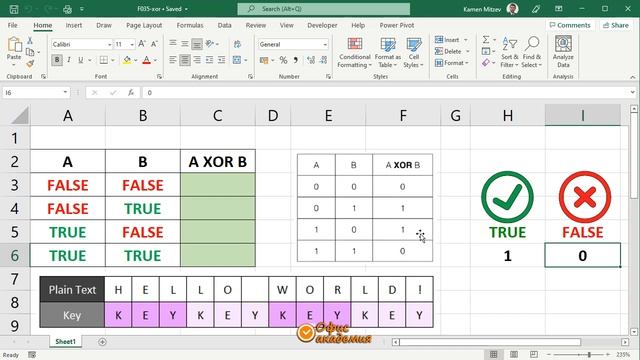The image size is (640, 360).
Task: Add a new sheet with plus icon
Action: click(102, 342)
